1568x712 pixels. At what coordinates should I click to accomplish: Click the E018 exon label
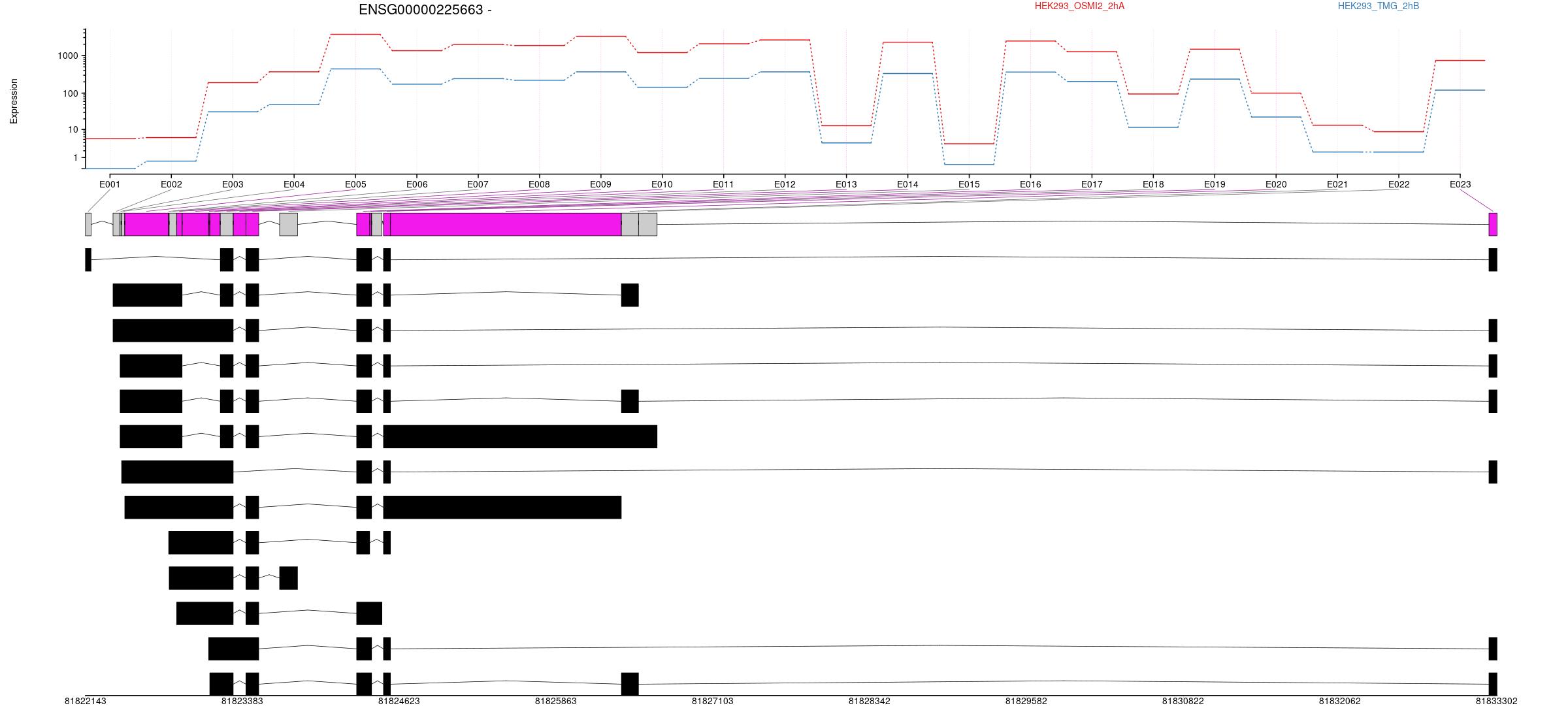coord(1153,184)
